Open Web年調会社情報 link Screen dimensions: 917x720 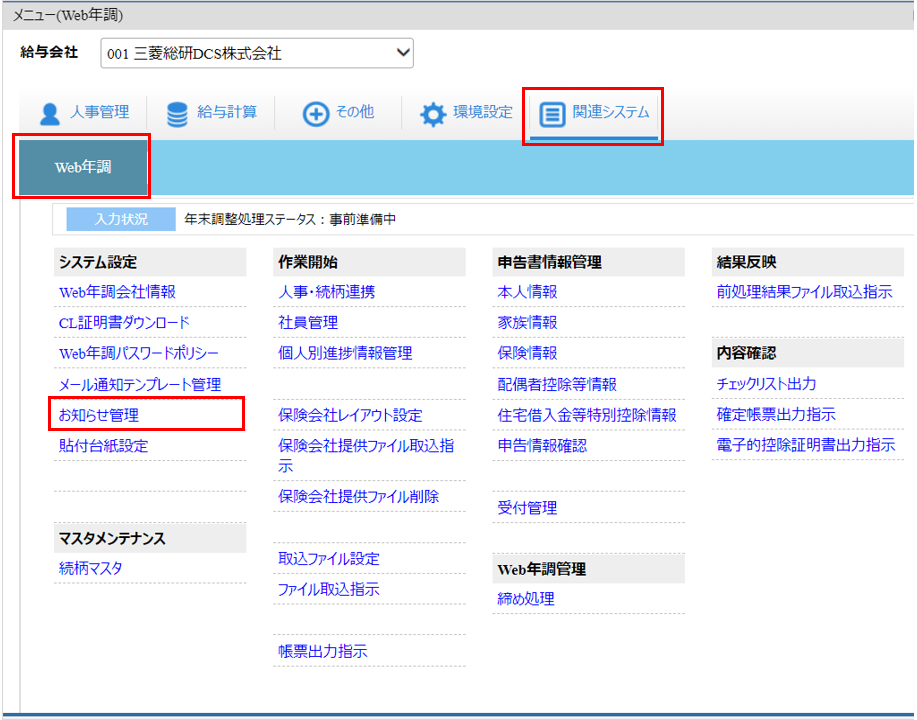(x=118, y=292)
